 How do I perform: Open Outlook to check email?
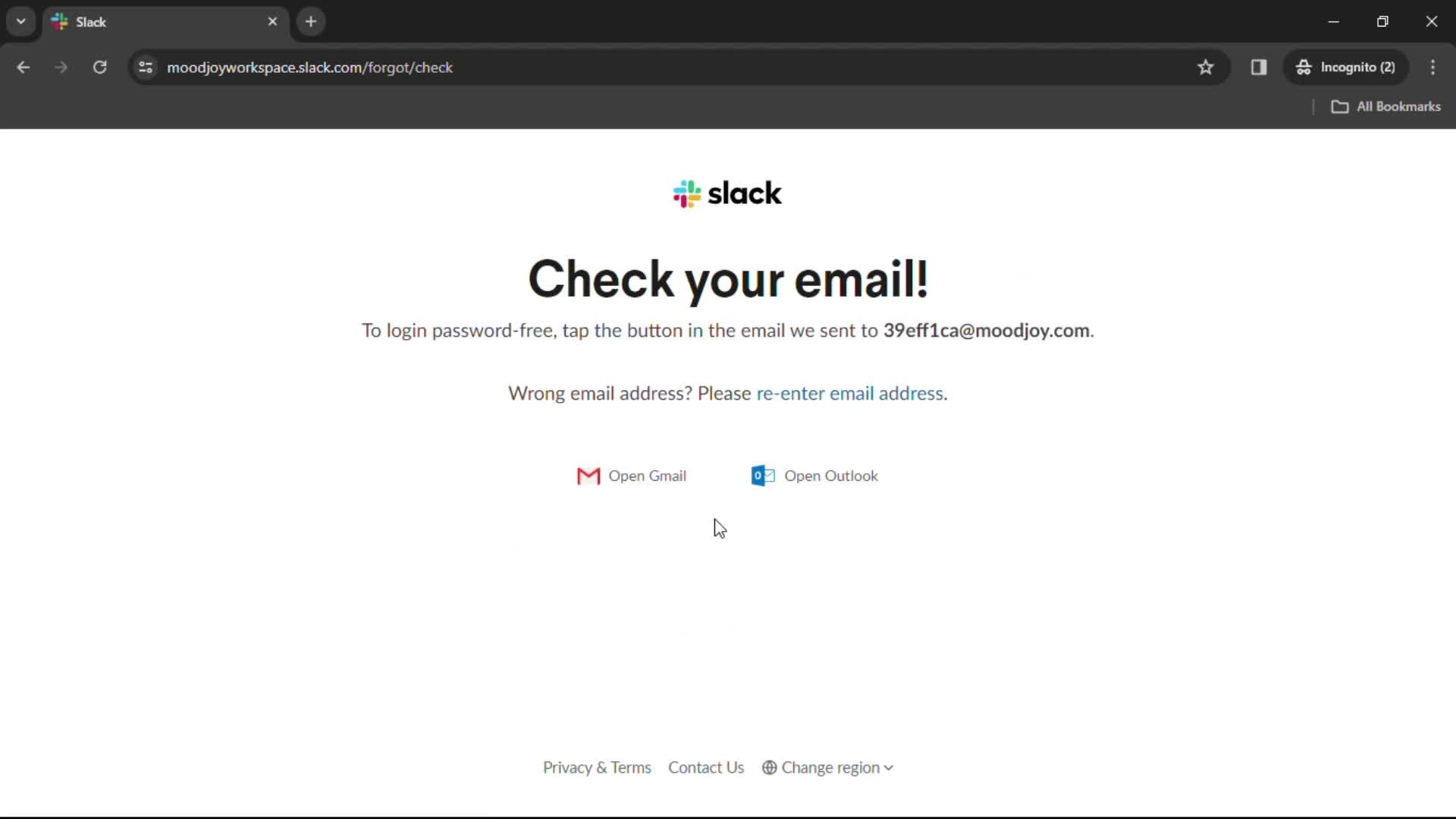pyautogui.click(x=816, y=475)
